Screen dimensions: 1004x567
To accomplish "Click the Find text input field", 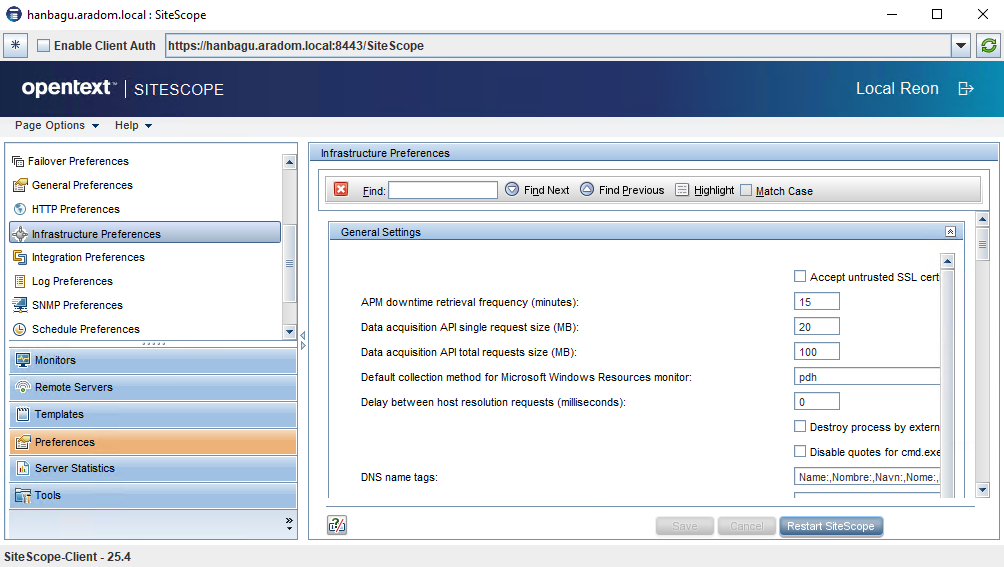I will 443,190.
